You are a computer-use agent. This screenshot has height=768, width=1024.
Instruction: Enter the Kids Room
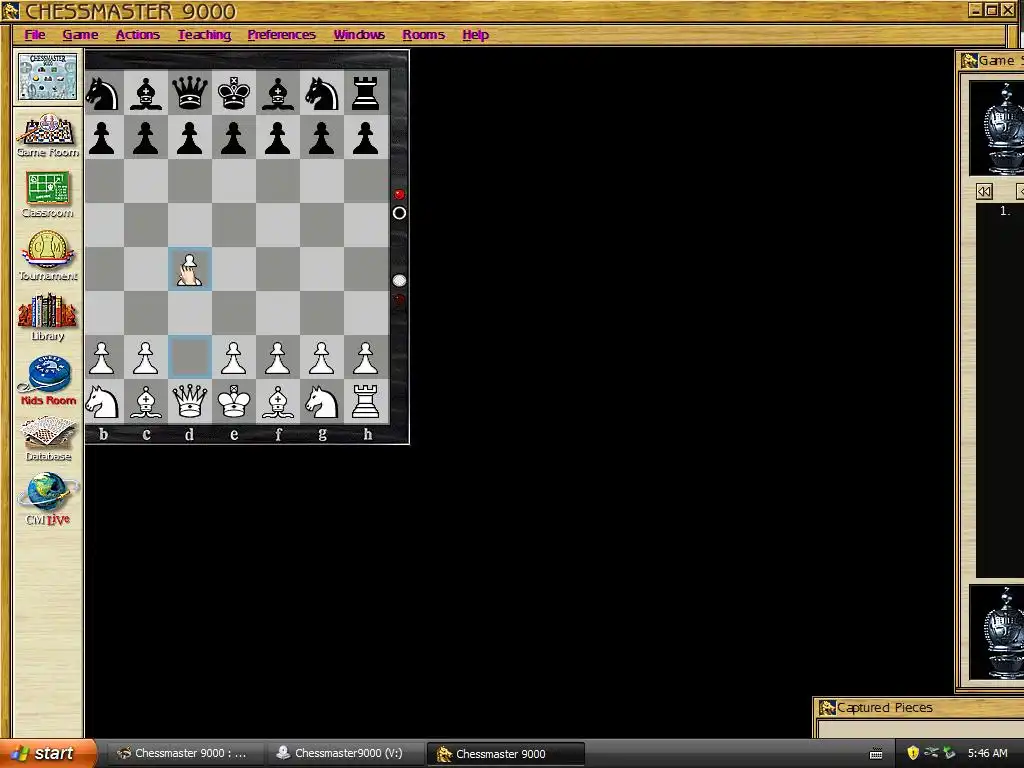coord(48,381)
